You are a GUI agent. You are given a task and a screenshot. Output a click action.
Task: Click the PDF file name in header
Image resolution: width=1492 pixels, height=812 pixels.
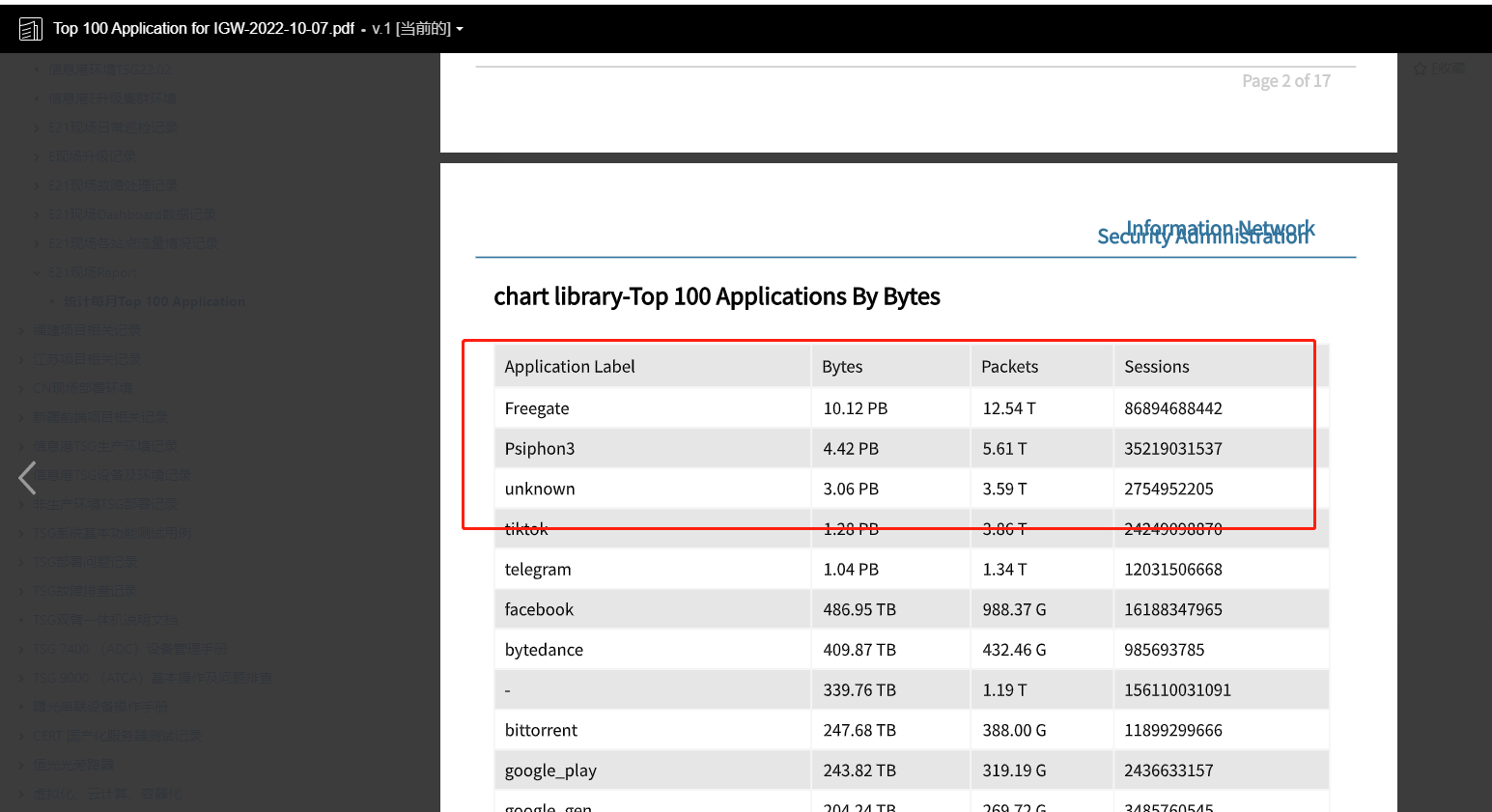click(x=204, y=29)
